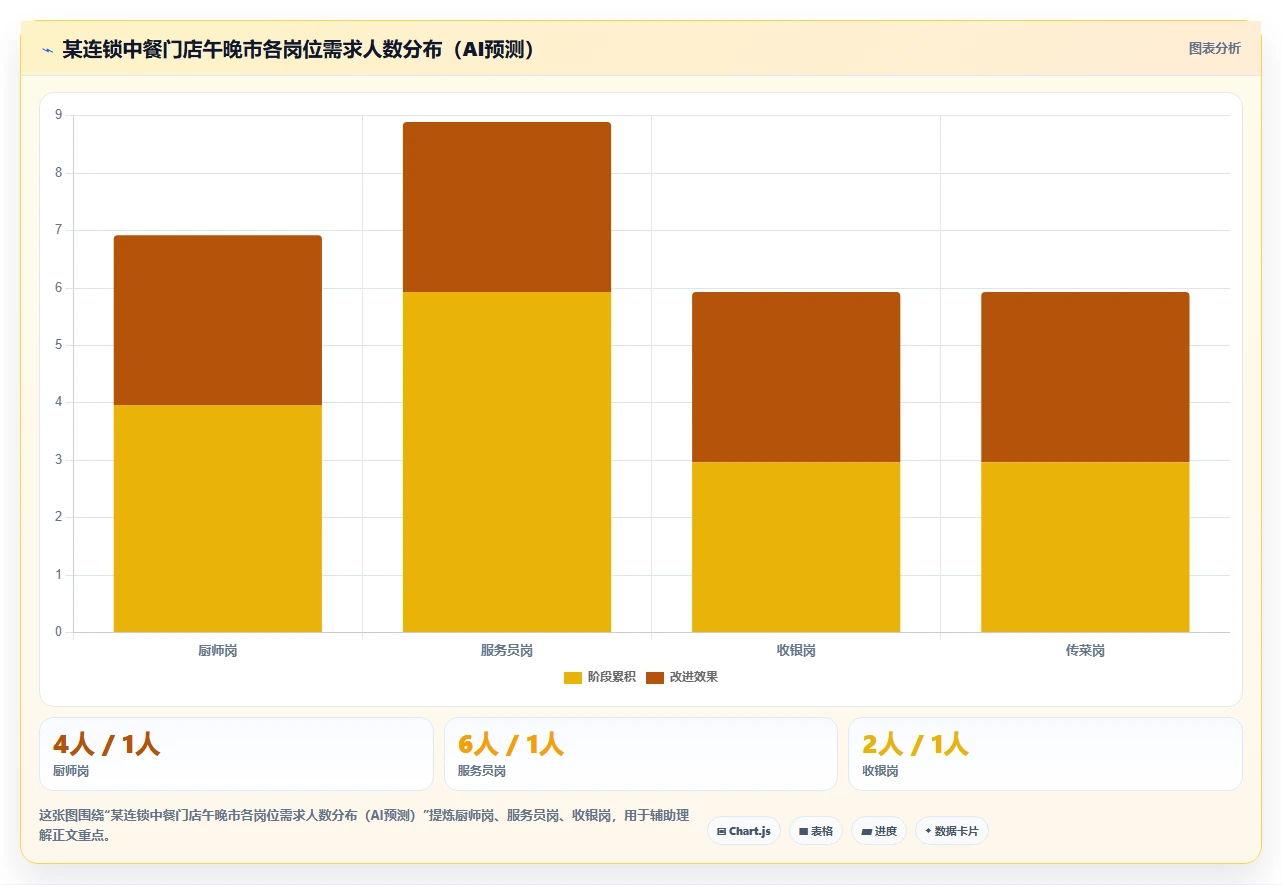Click the y-axis value 9

(x=58, y=115)
